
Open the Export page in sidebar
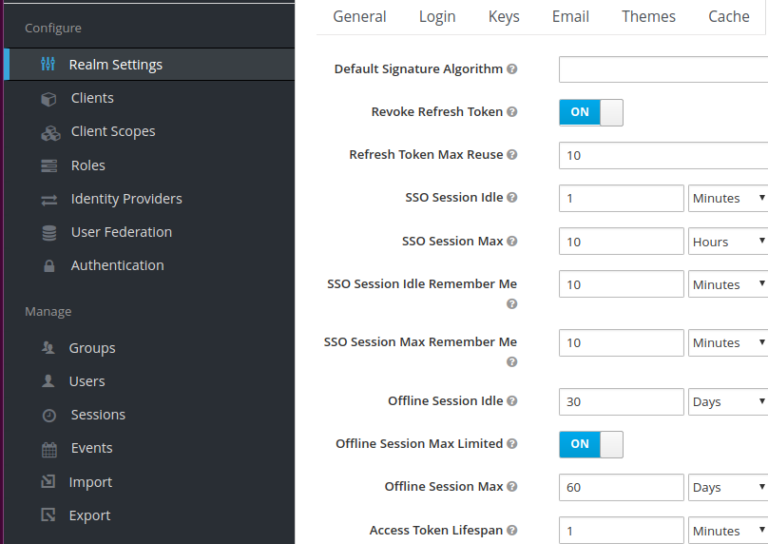90,516
